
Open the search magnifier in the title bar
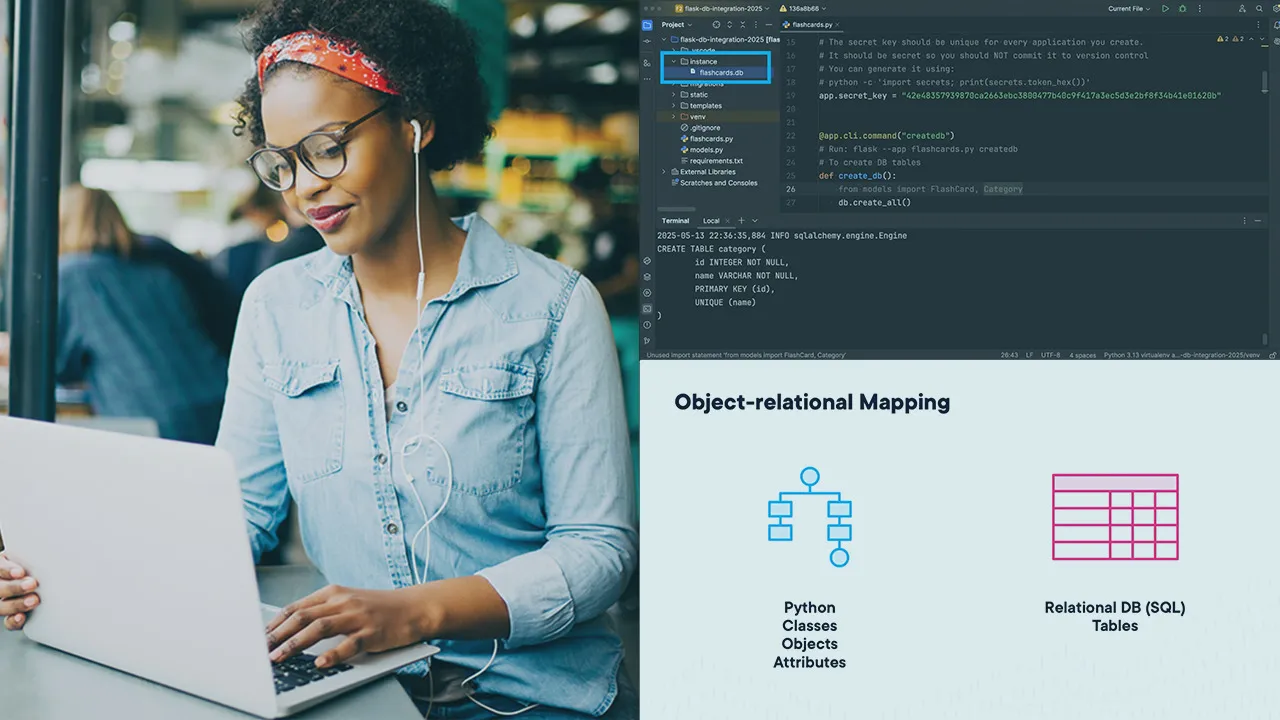click(x=1259, y=9)
